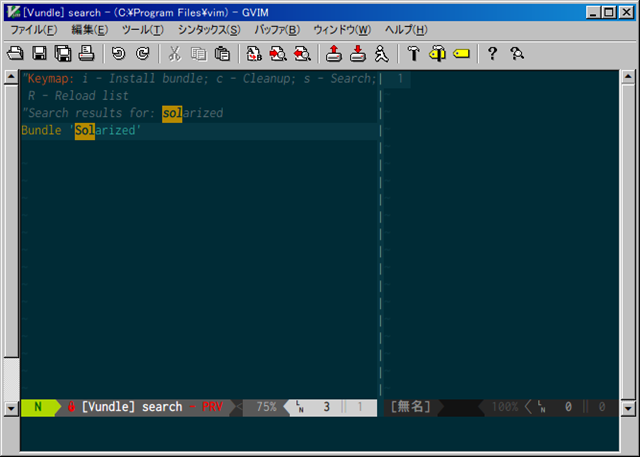Click the Load session icon
Image resolution: width=640 pixels, height=457 pixels.
coord(334,53)
